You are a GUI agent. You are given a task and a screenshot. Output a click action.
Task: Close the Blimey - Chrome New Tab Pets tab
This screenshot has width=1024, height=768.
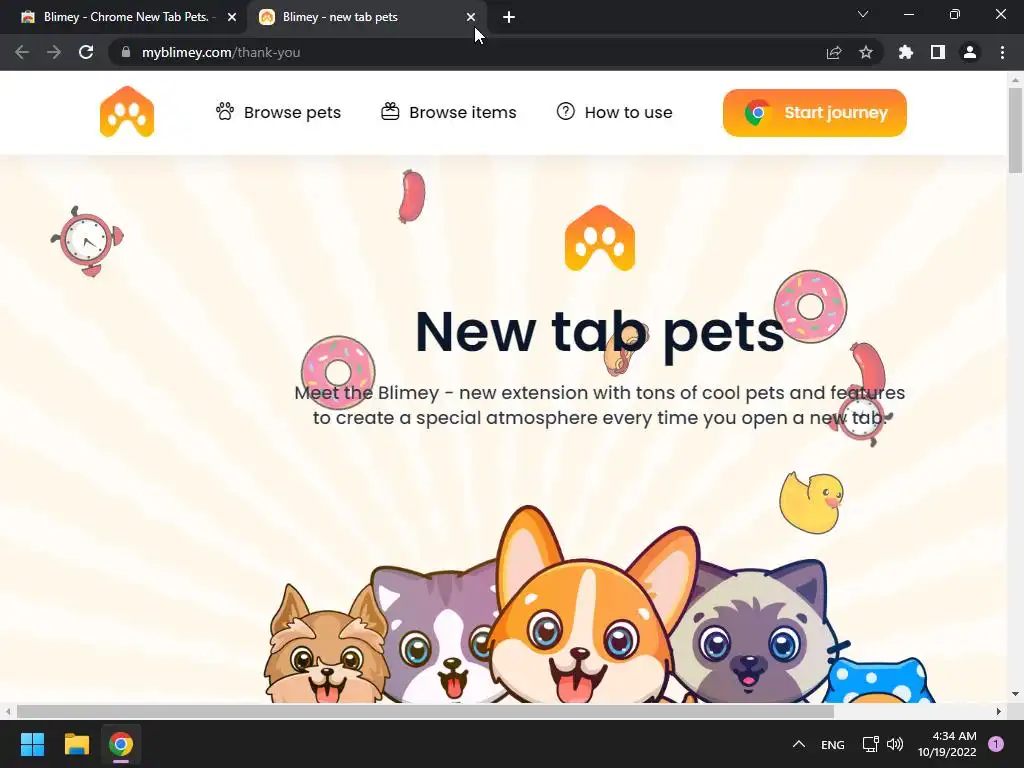click(232, 17)
